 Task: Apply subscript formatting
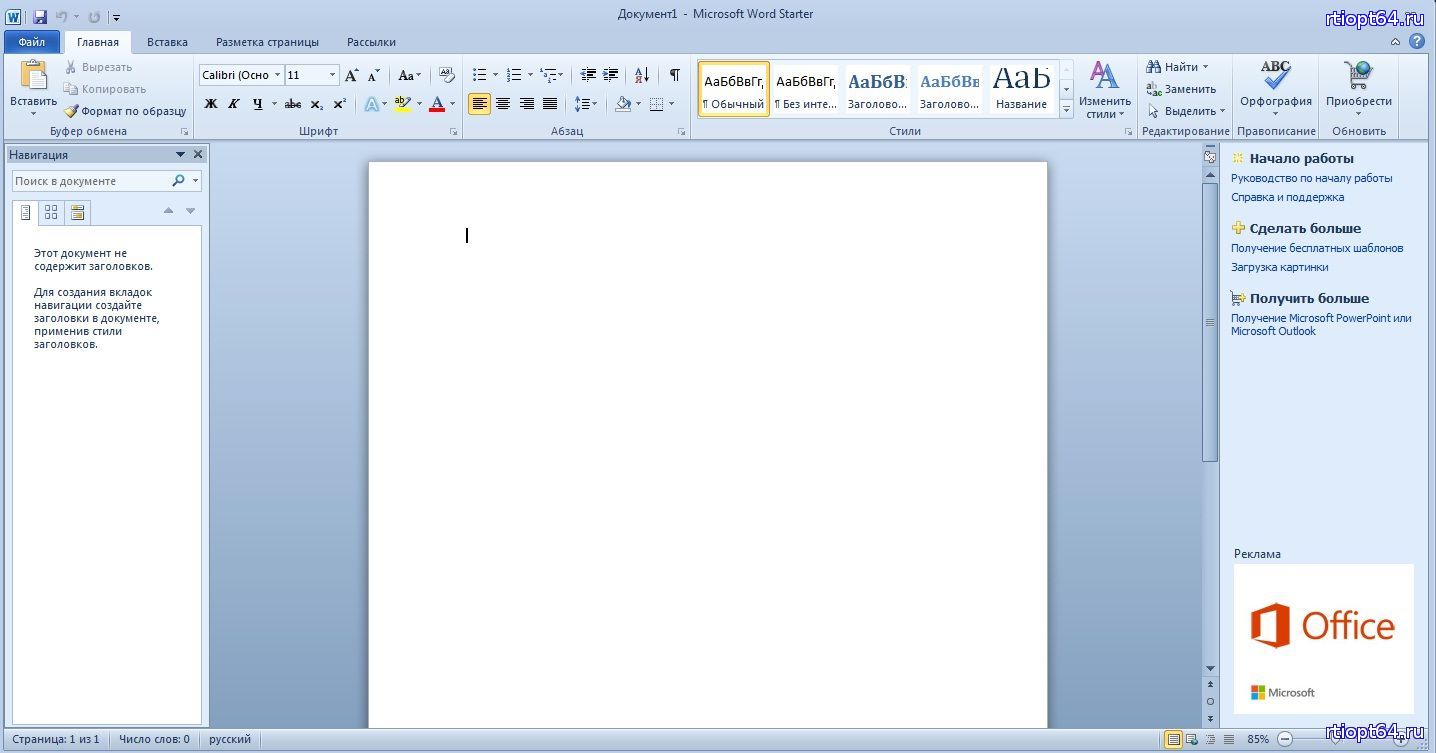[316, 104]
